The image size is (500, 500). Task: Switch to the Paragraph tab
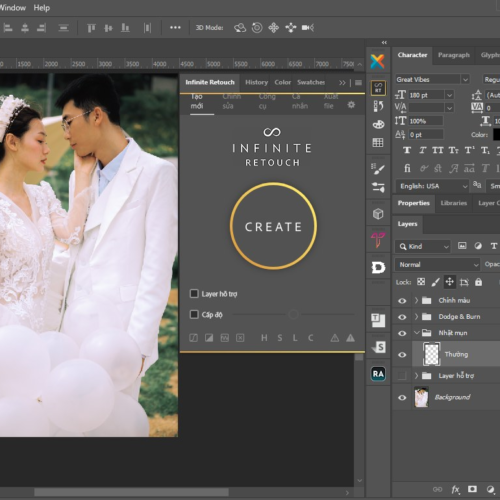tap(454, 55)
